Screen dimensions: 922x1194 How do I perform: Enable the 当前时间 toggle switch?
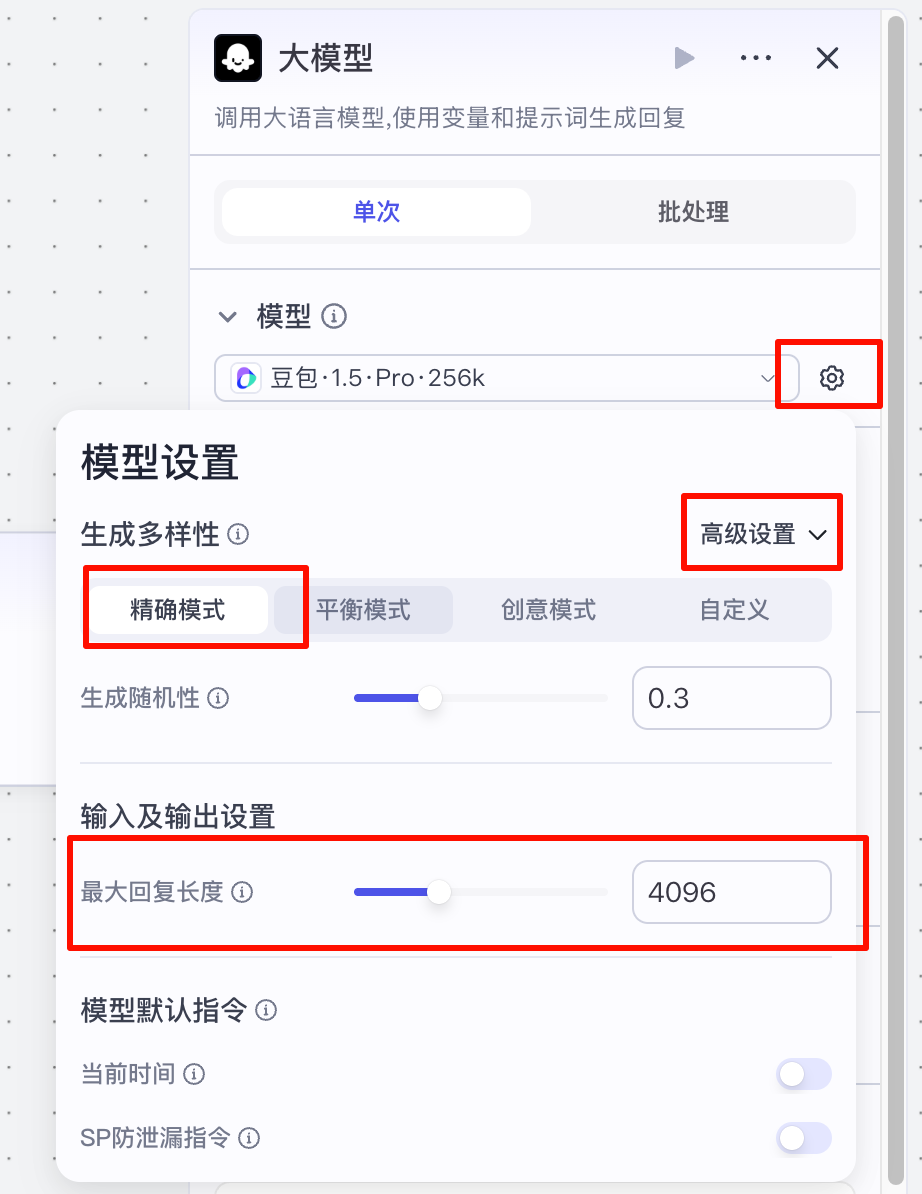click(804, 1075)
